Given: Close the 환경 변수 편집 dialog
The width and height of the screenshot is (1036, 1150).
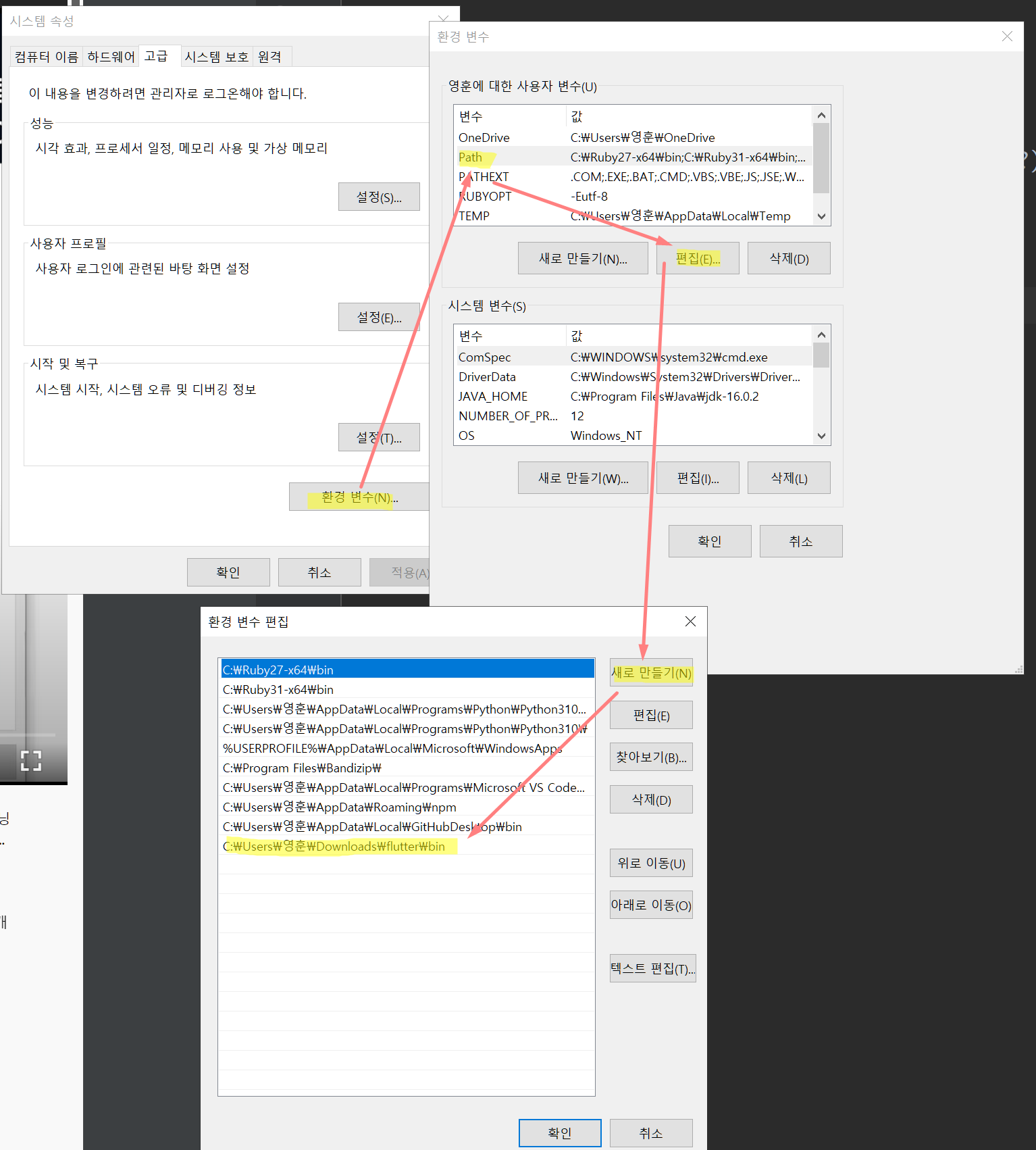Looking at the screenshot, I should pyautogui.click(x=690, y=622).
